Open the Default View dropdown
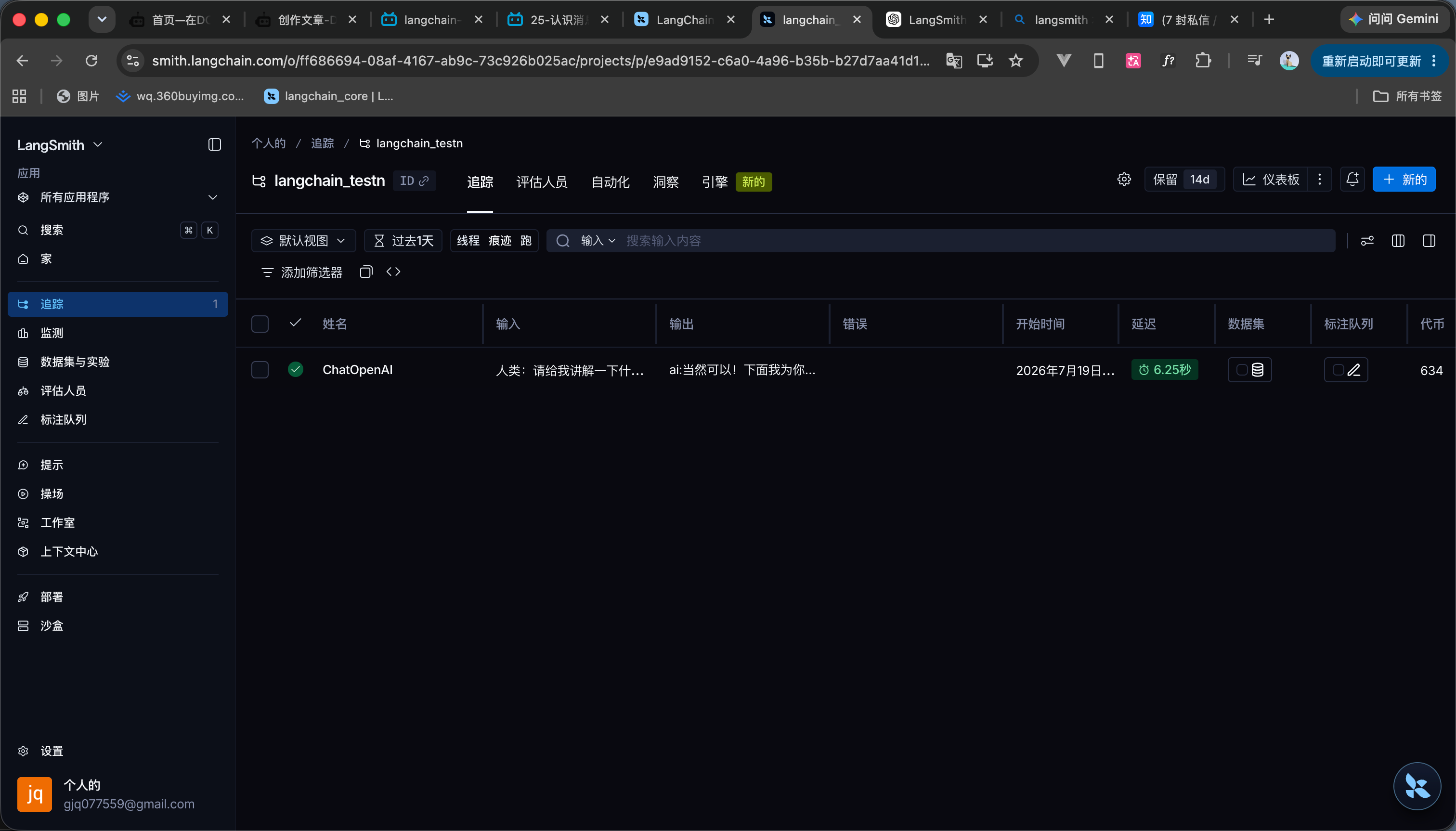 pyautogui.click(x=304, y=241)
